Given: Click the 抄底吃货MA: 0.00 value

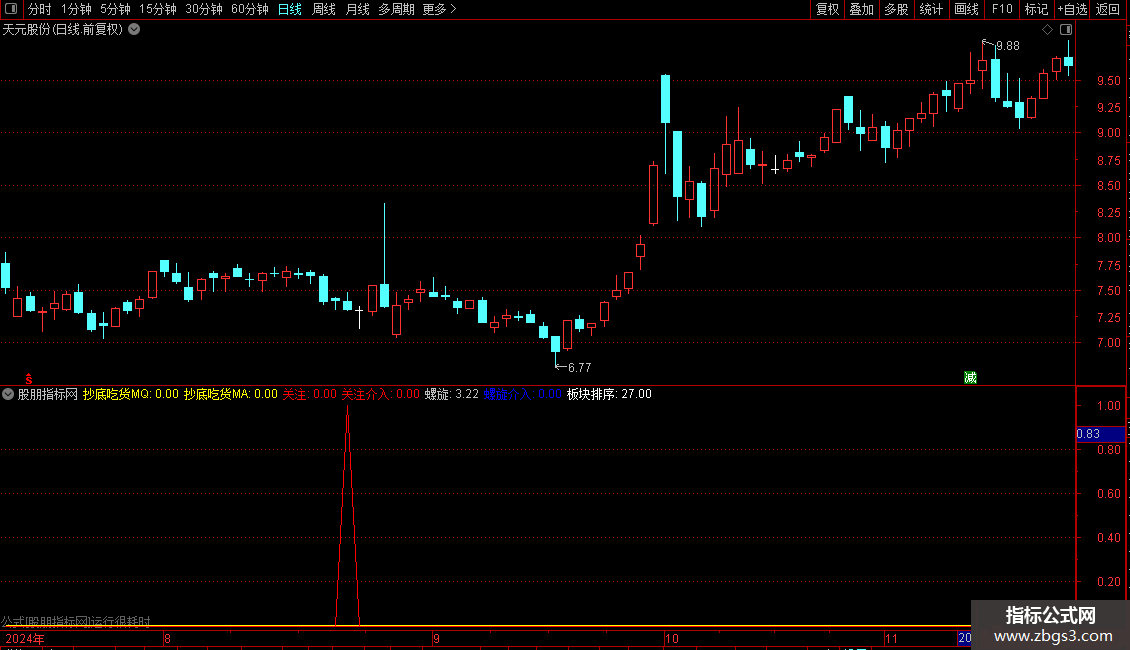Looking at the screenshot, I should pos(231,394).
